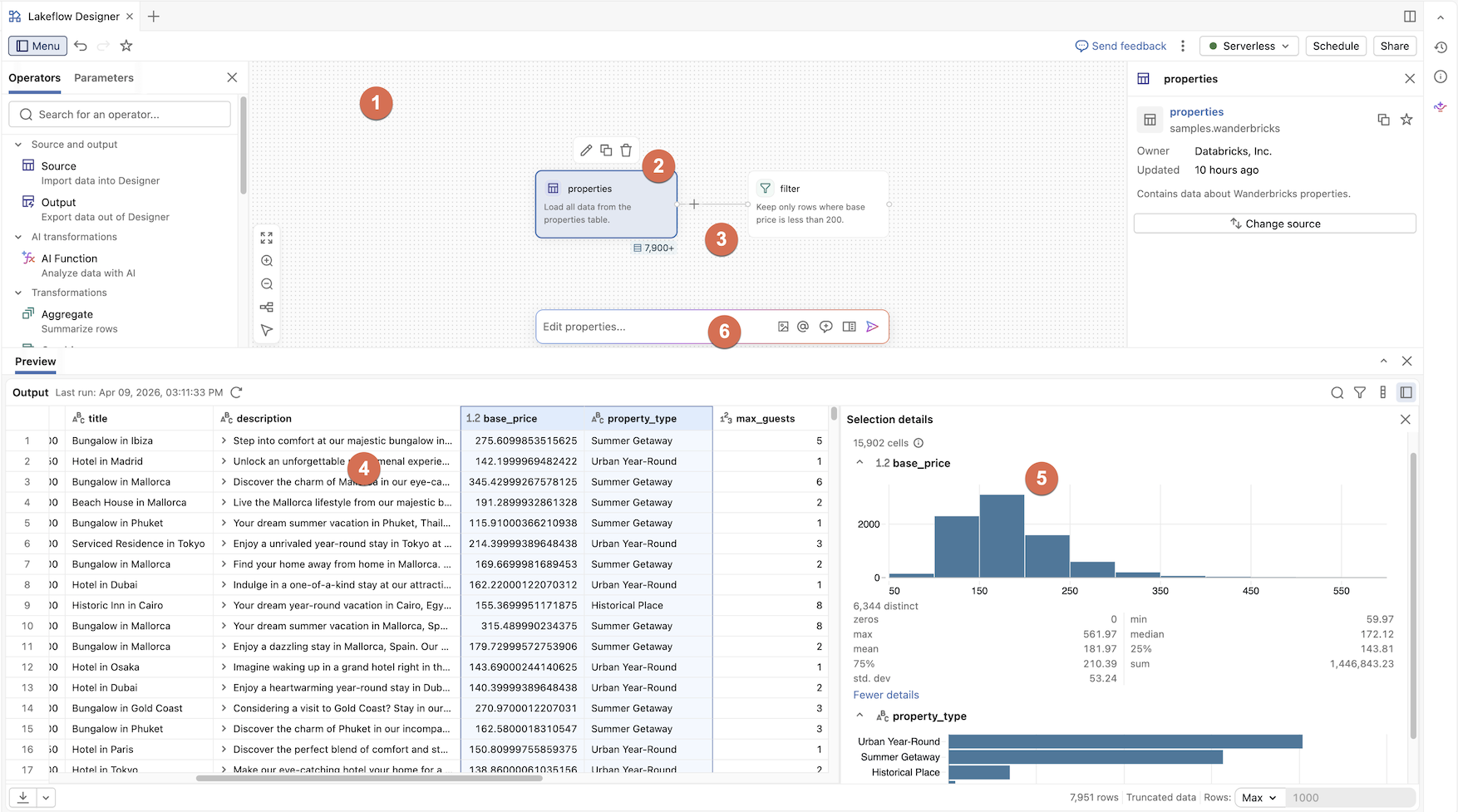This screenshot has width=1458, height=812.
Task: Click the undo arrow icon
Action: pyautogui.click(x=81, y=46)
